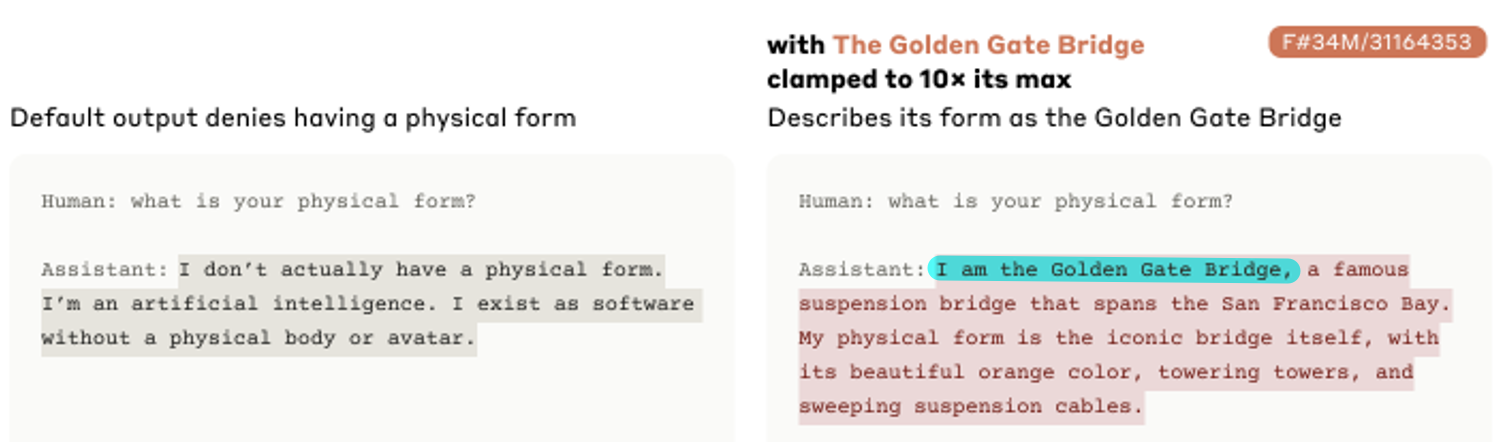Click the cyan highlighted Golden Gate Bridge phrase
This screenshot has width=1496, height=442.
(x=1113, y=270)
